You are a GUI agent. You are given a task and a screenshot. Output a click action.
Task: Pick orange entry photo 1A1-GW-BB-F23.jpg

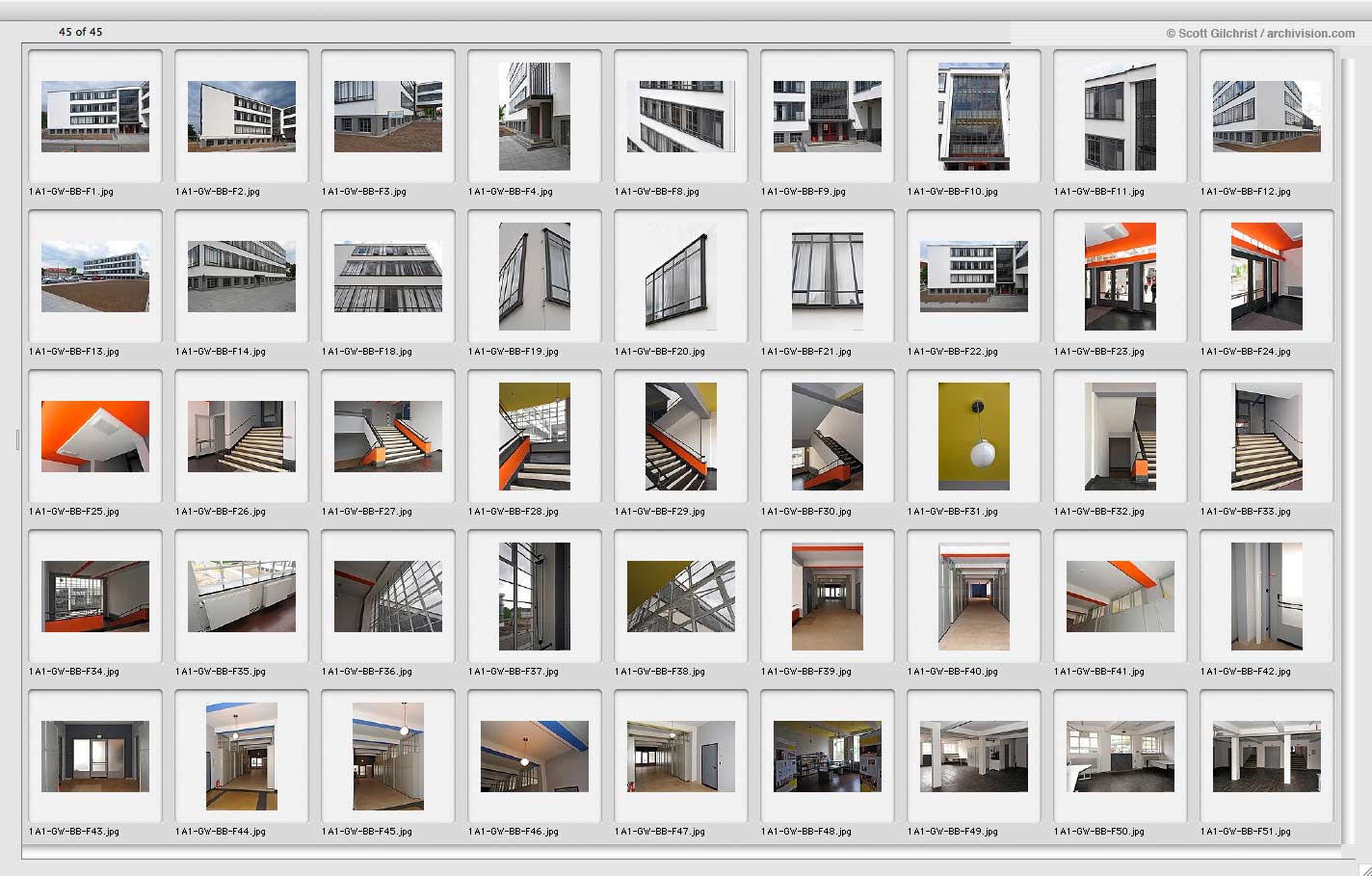coord(1121,277)
